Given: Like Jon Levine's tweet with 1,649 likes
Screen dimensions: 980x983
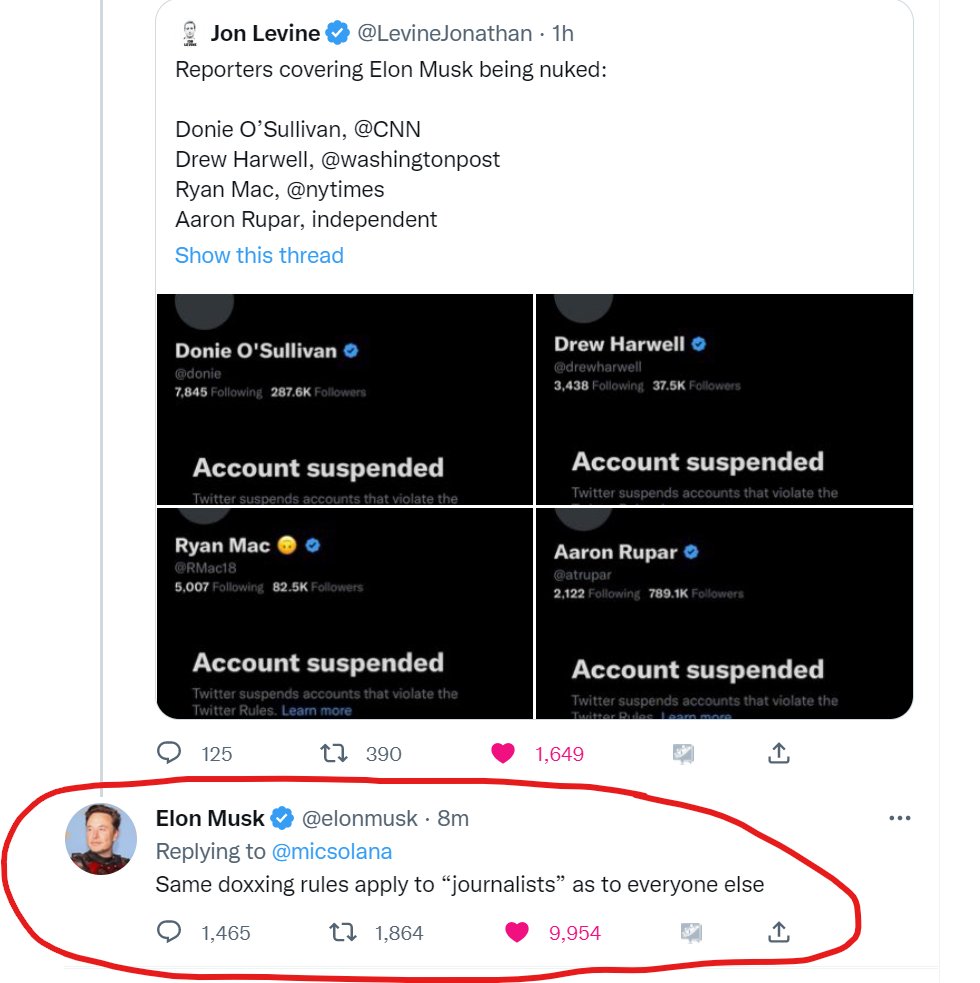Looking at the screenshot, I should click(x=502, y=753).
